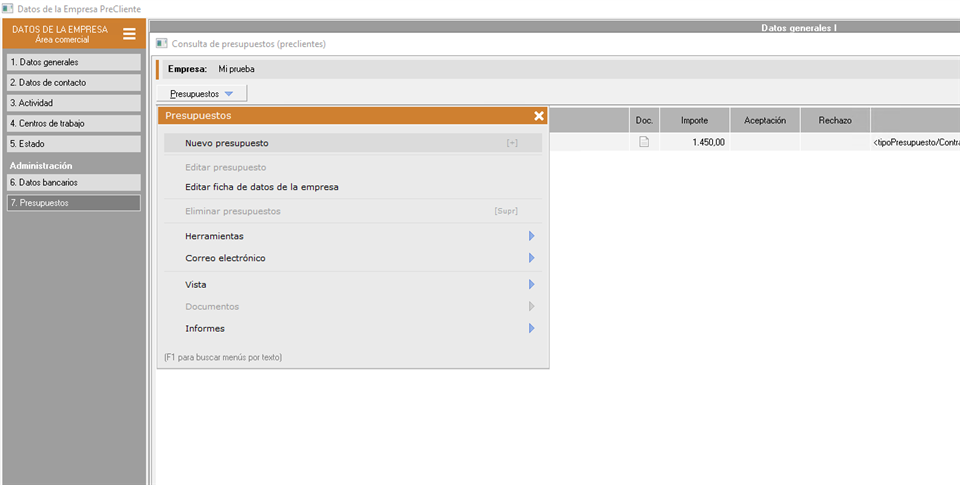Click the Aceptación column header
This screenshot has width=960, height=485.
coord(765,121)
